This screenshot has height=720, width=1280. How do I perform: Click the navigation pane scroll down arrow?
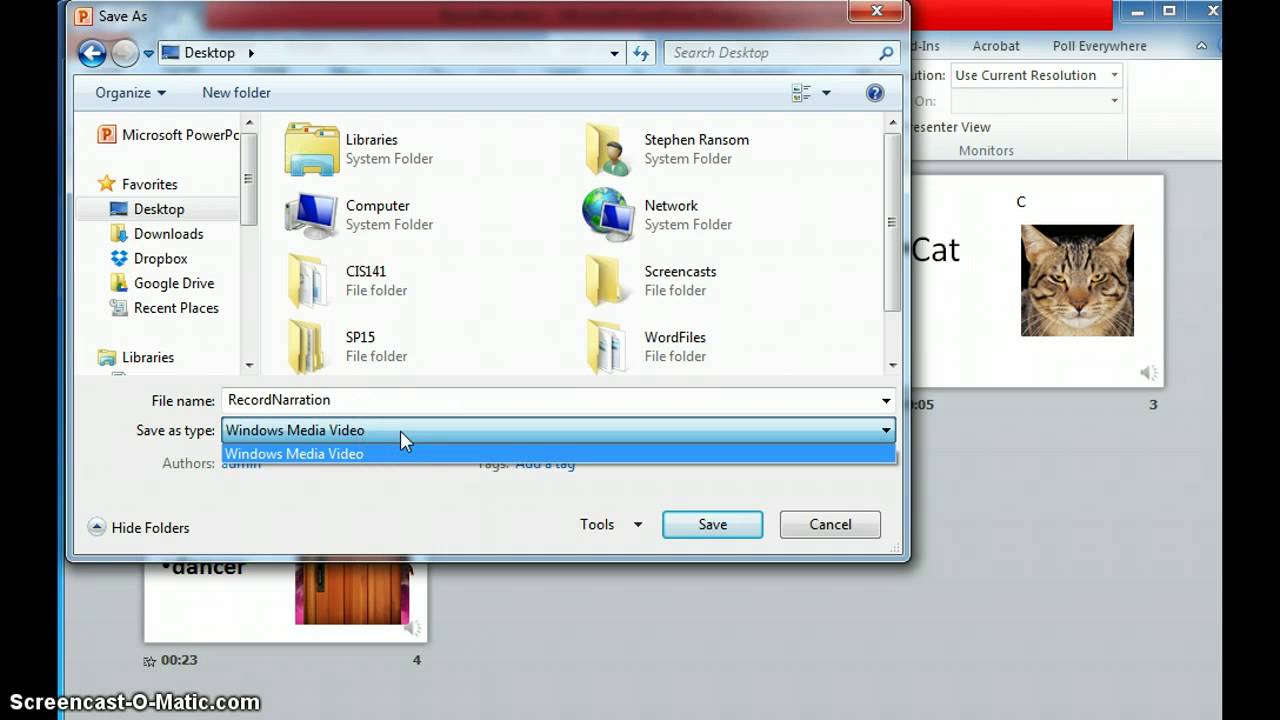point(249,365)
